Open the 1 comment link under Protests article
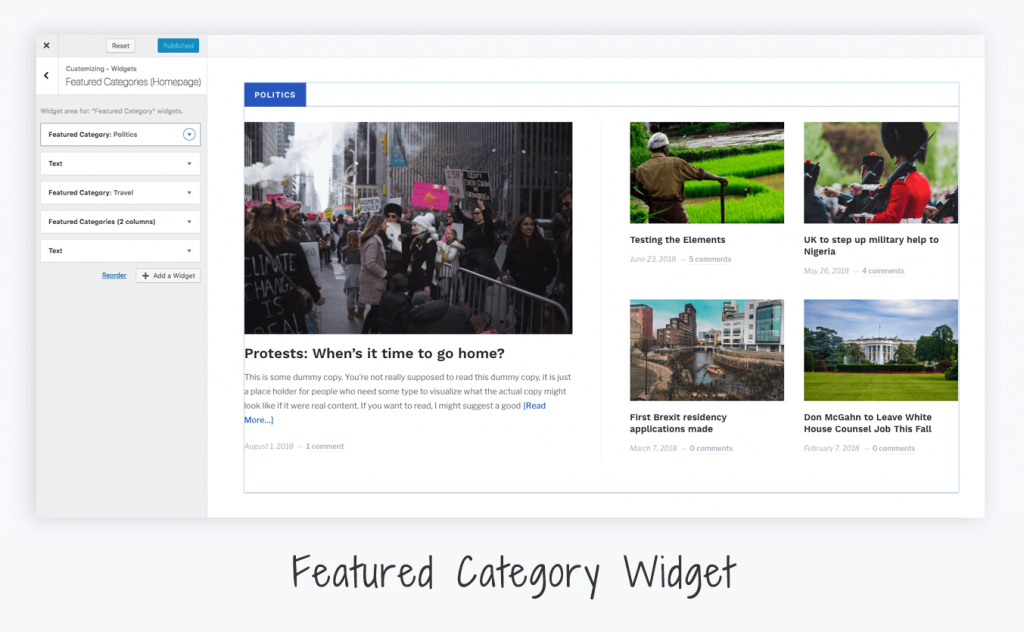 [325, 447]
